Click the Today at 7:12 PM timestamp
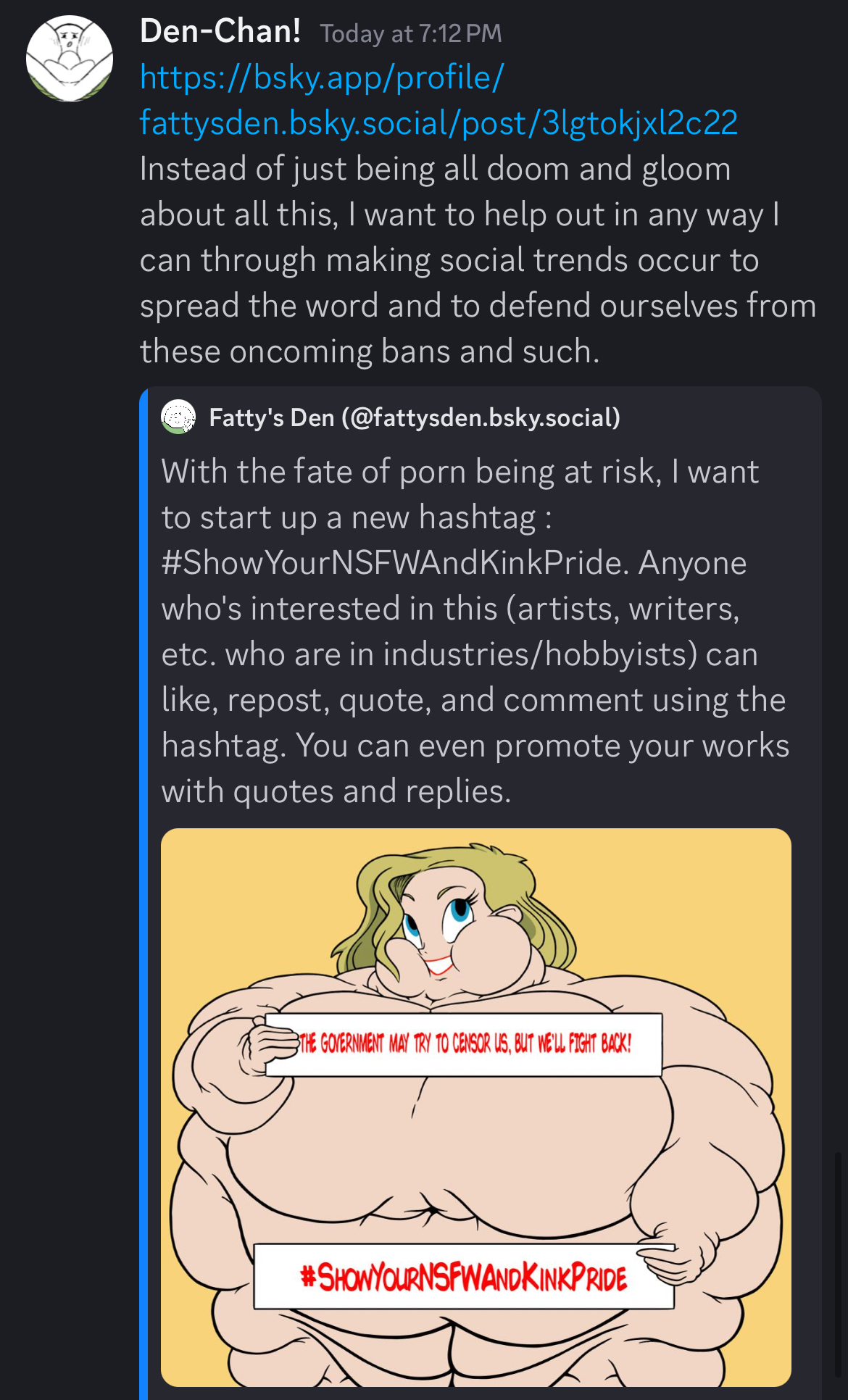The height and width of the screenshot is (1400, 848). [x=411, y=34]
